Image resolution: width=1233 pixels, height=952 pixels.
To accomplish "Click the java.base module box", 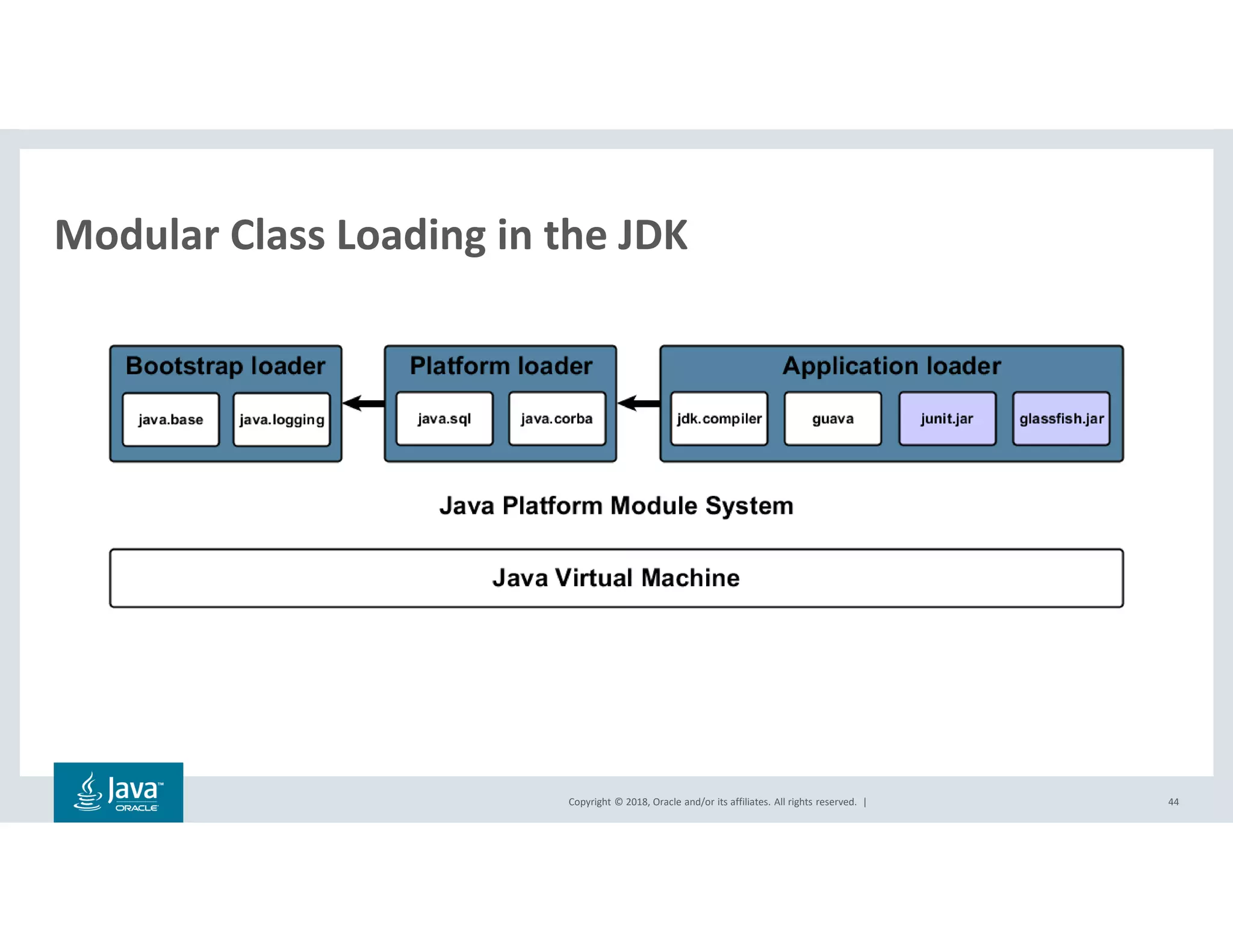I will click(170, 419).
